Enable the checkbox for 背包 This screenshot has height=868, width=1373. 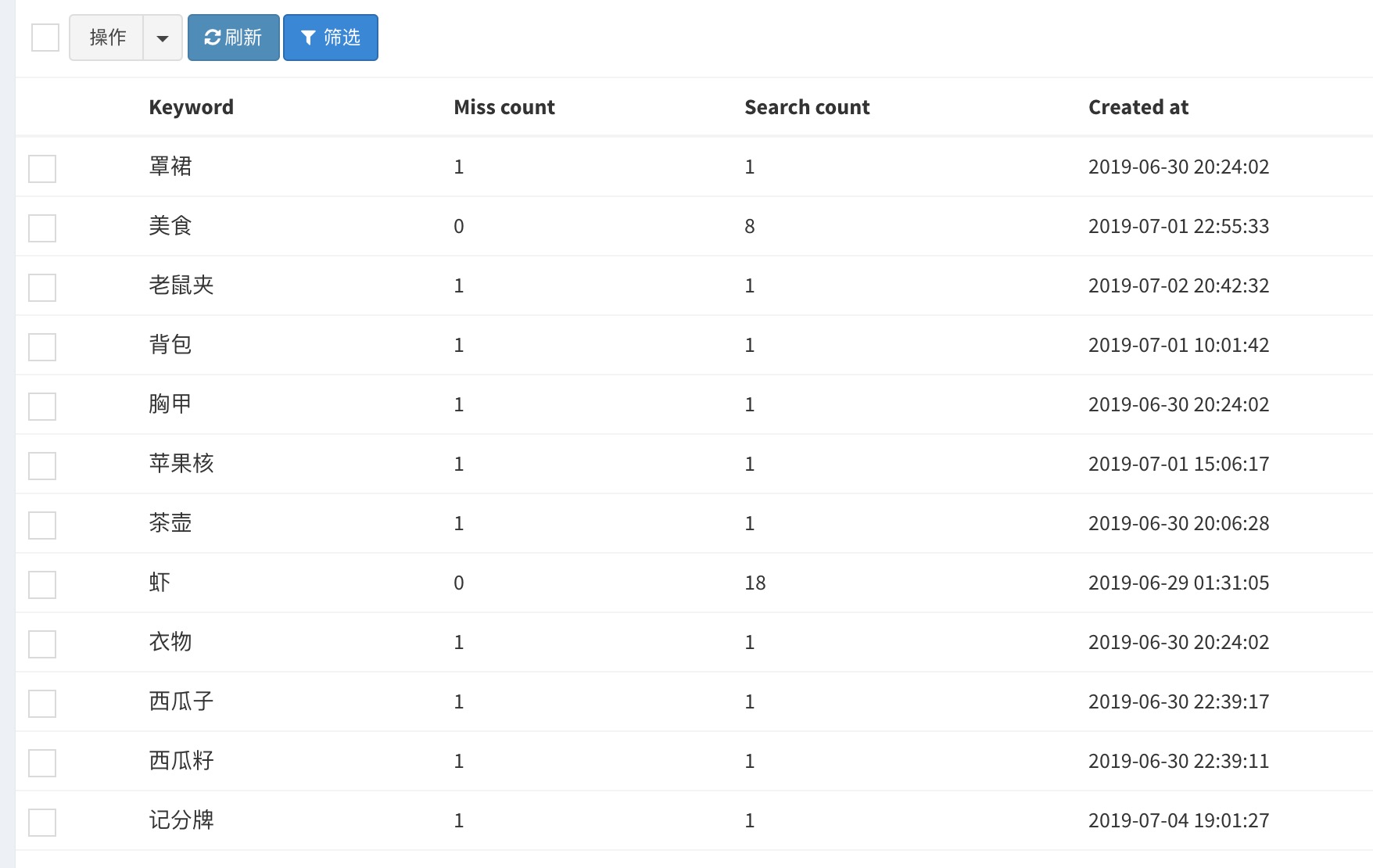click(x=42, y=347)
